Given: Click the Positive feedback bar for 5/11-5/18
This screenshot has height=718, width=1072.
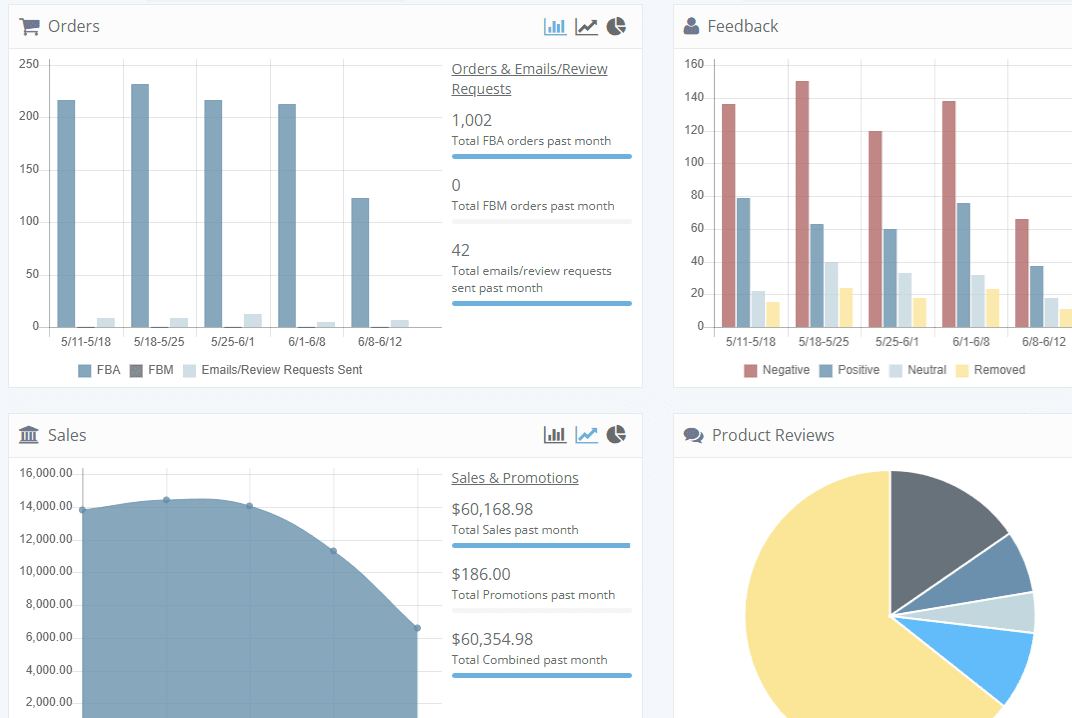Looking at the screenshot, I should coord(743,263).
